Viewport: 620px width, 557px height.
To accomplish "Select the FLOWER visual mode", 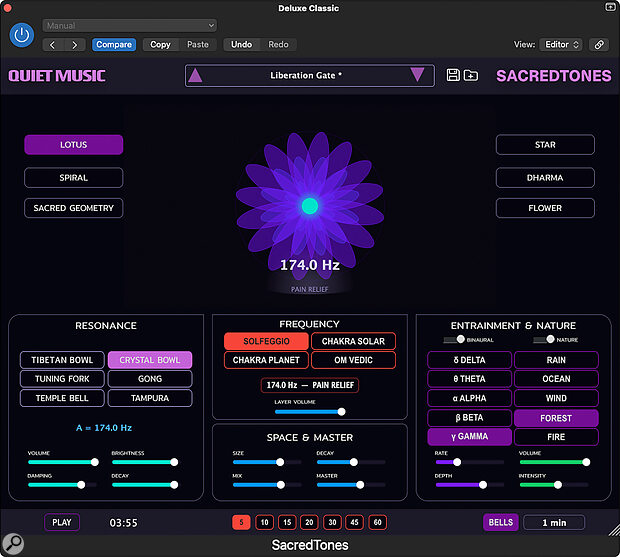I will pyautogui.click(x=545, y=208).
